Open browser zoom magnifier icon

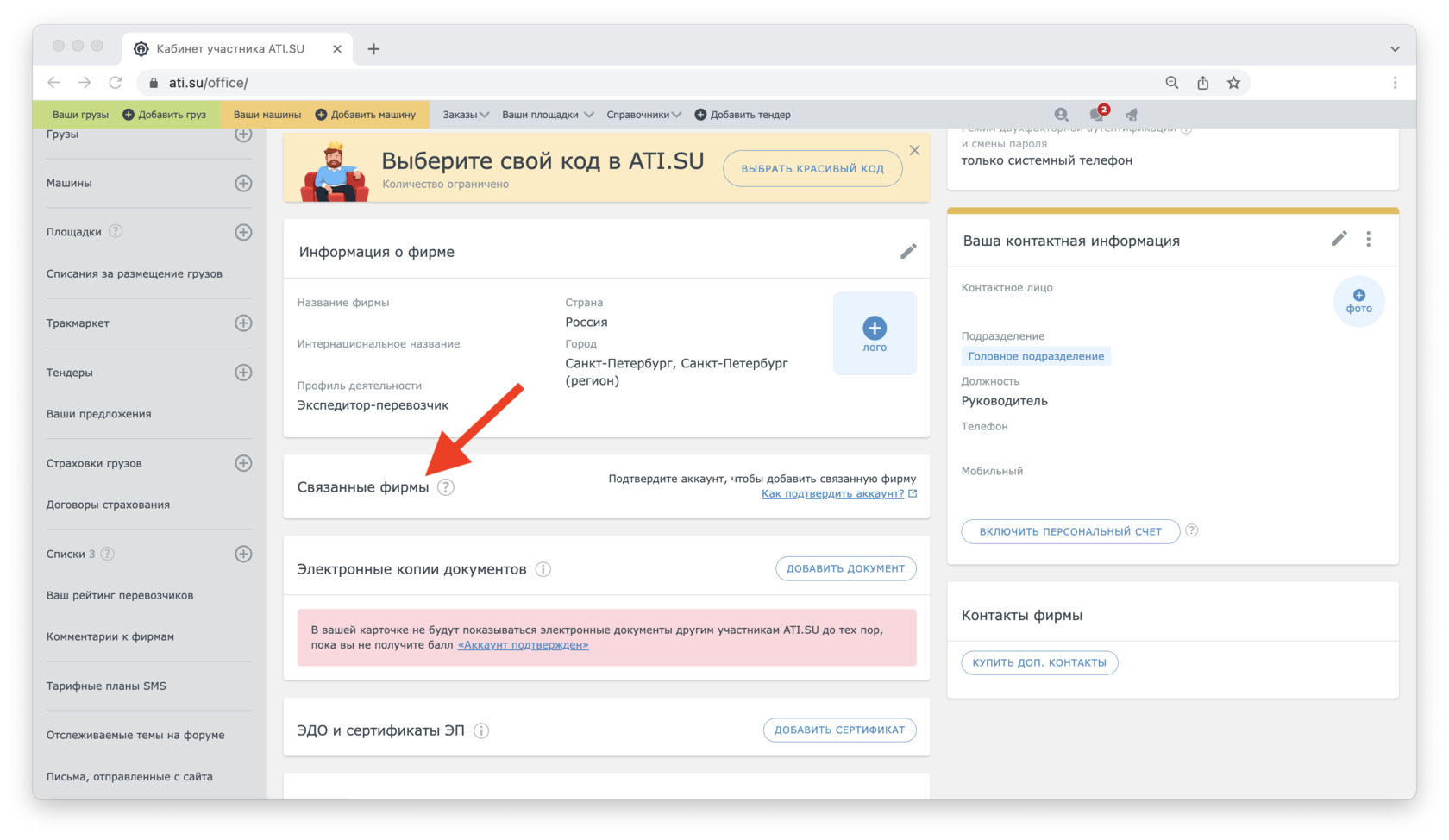(x=1171, y=83)
